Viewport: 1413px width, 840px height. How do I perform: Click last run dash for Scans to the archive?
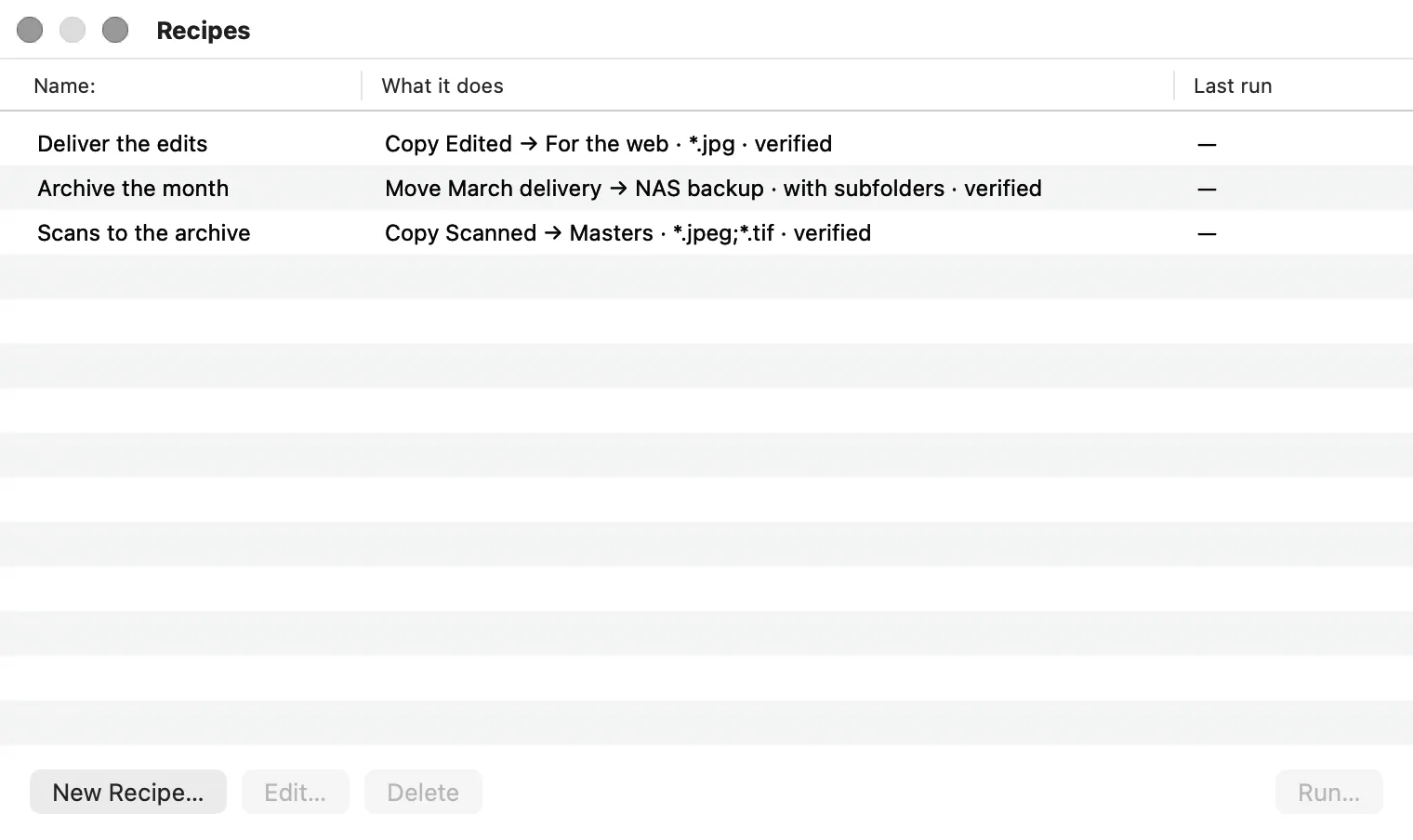click(x=1207, y=233)
